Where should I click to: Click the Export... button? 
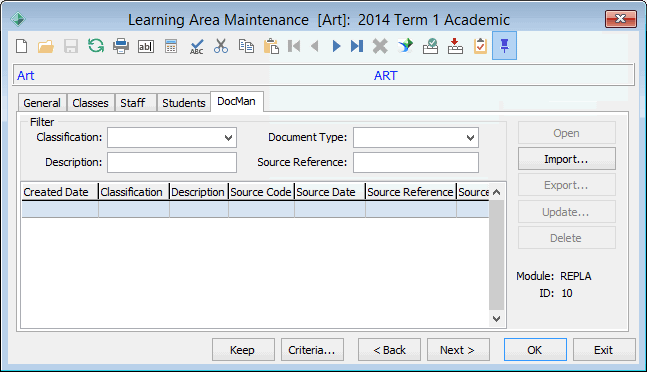point(567,185)
